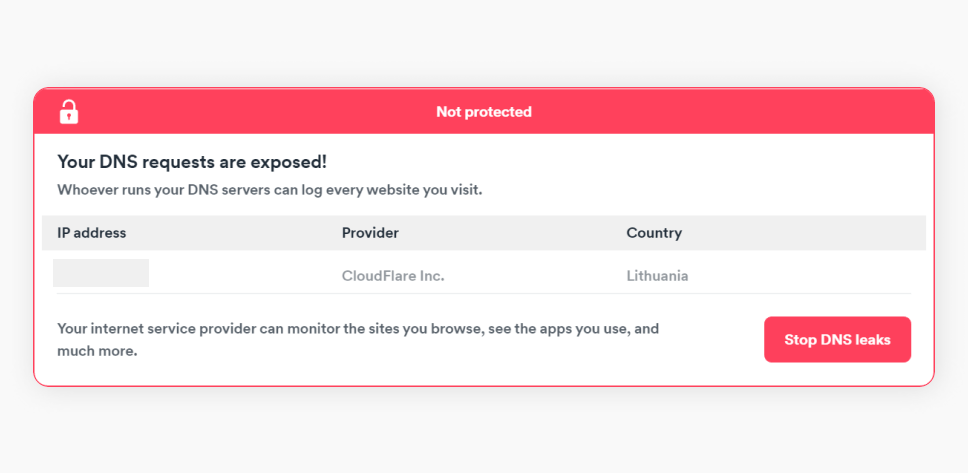968x473 pixels.
Task: Click the words 'much more.' in the warning
Action: point(97,352)
